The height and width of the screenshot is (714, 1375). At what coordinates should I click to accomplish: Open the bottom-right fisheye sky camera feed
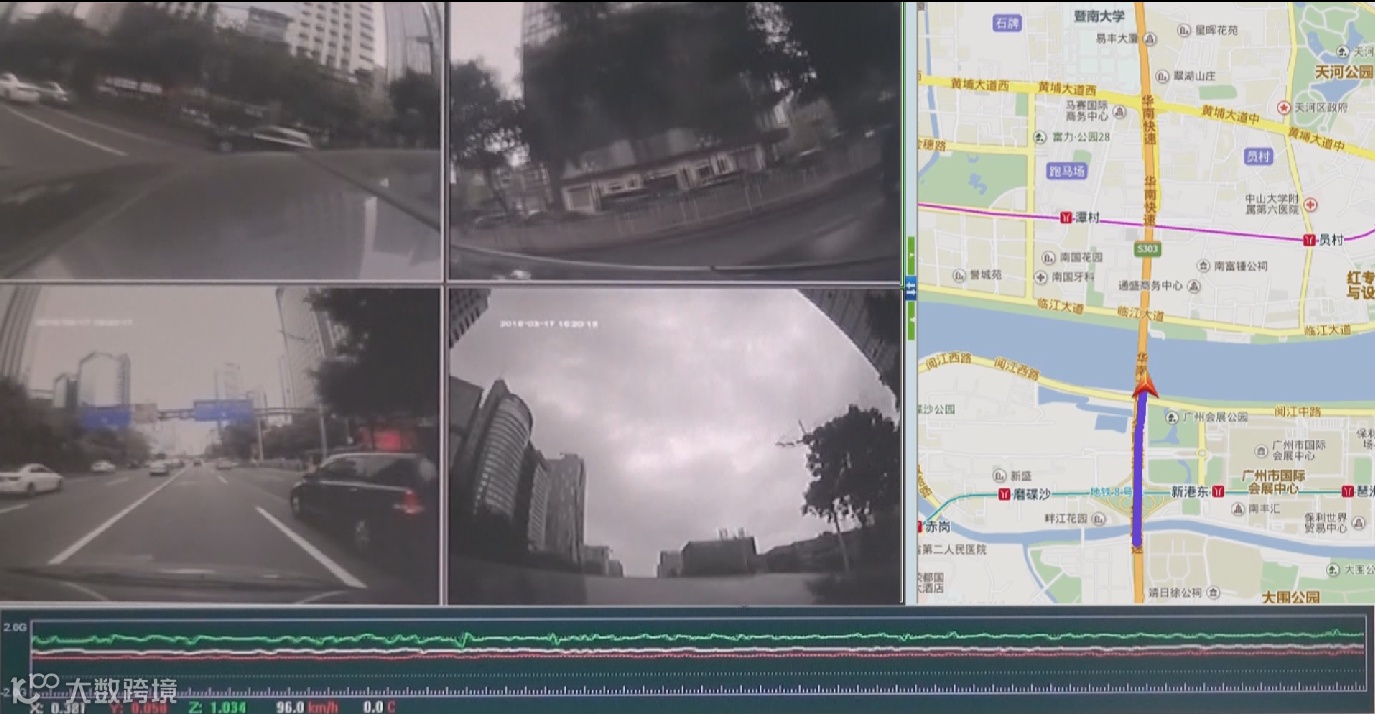click(x=674, y=446)
